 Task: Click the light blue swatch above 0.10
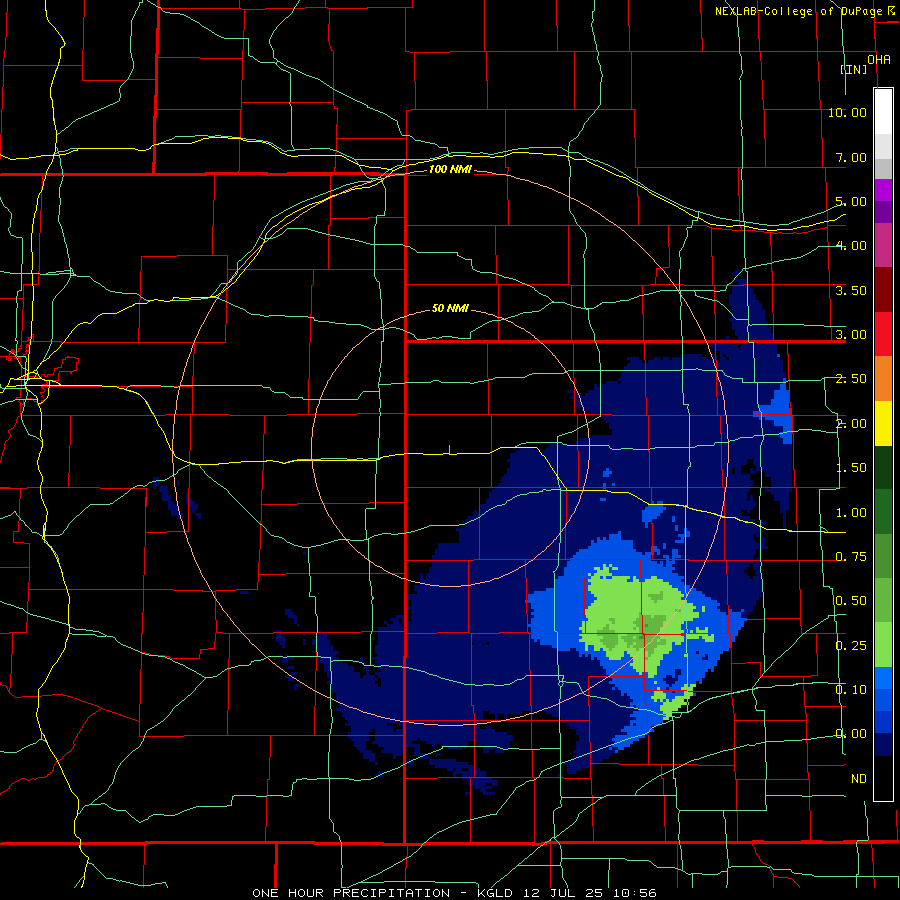[883, 678]
